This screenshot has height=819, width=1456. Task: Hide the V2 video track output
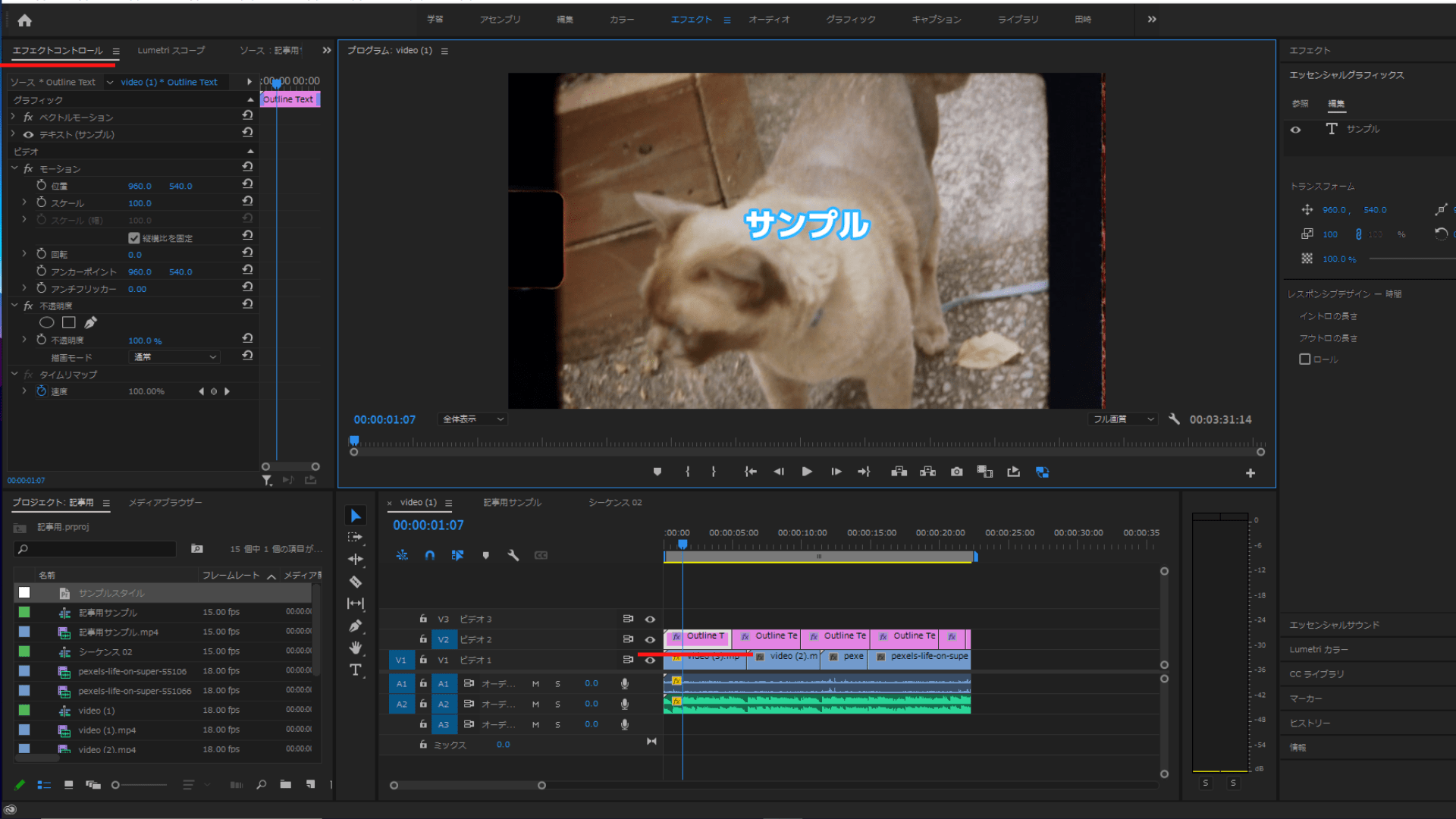click(650, 639)
